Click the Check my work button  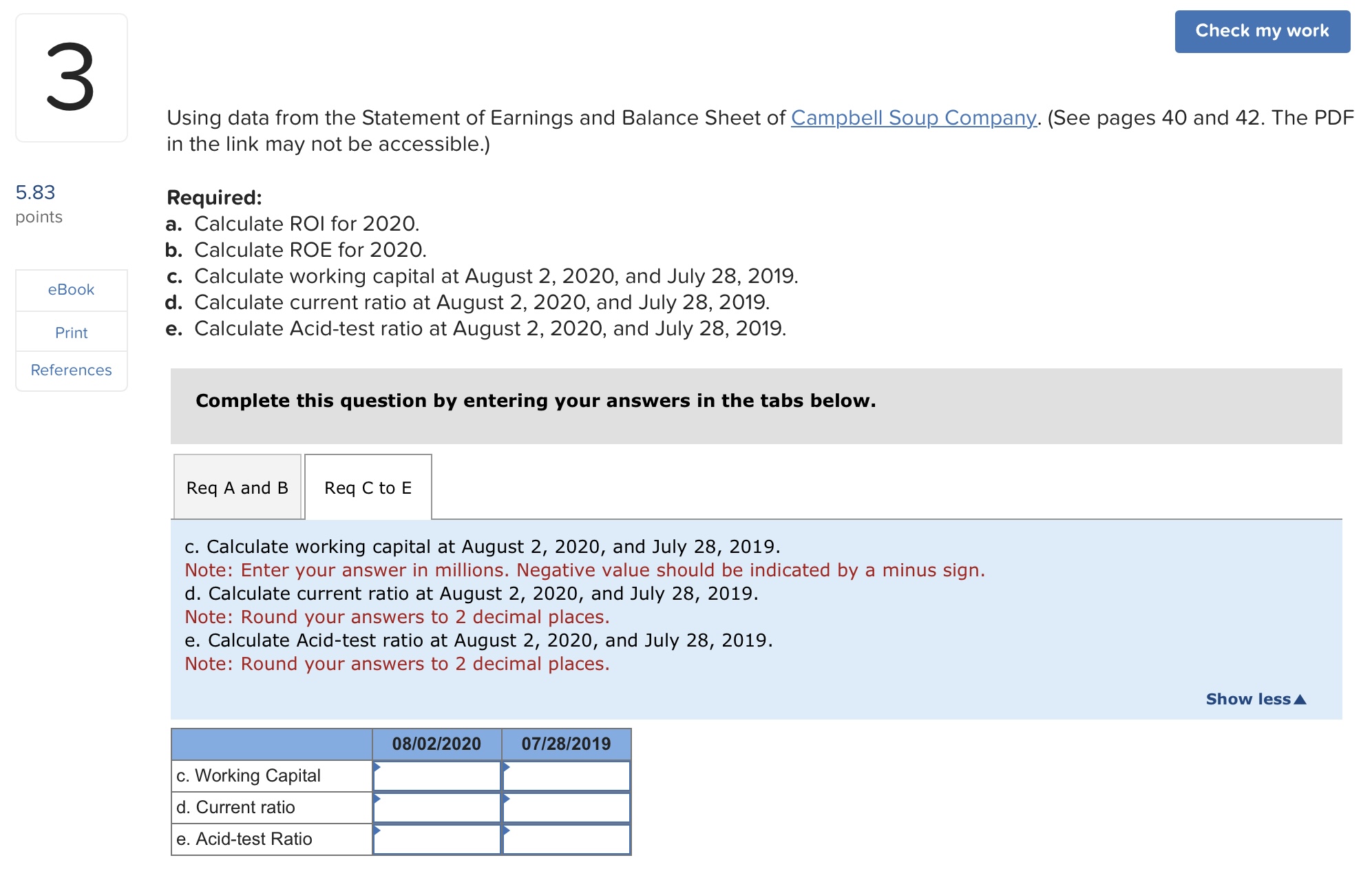1262,30
